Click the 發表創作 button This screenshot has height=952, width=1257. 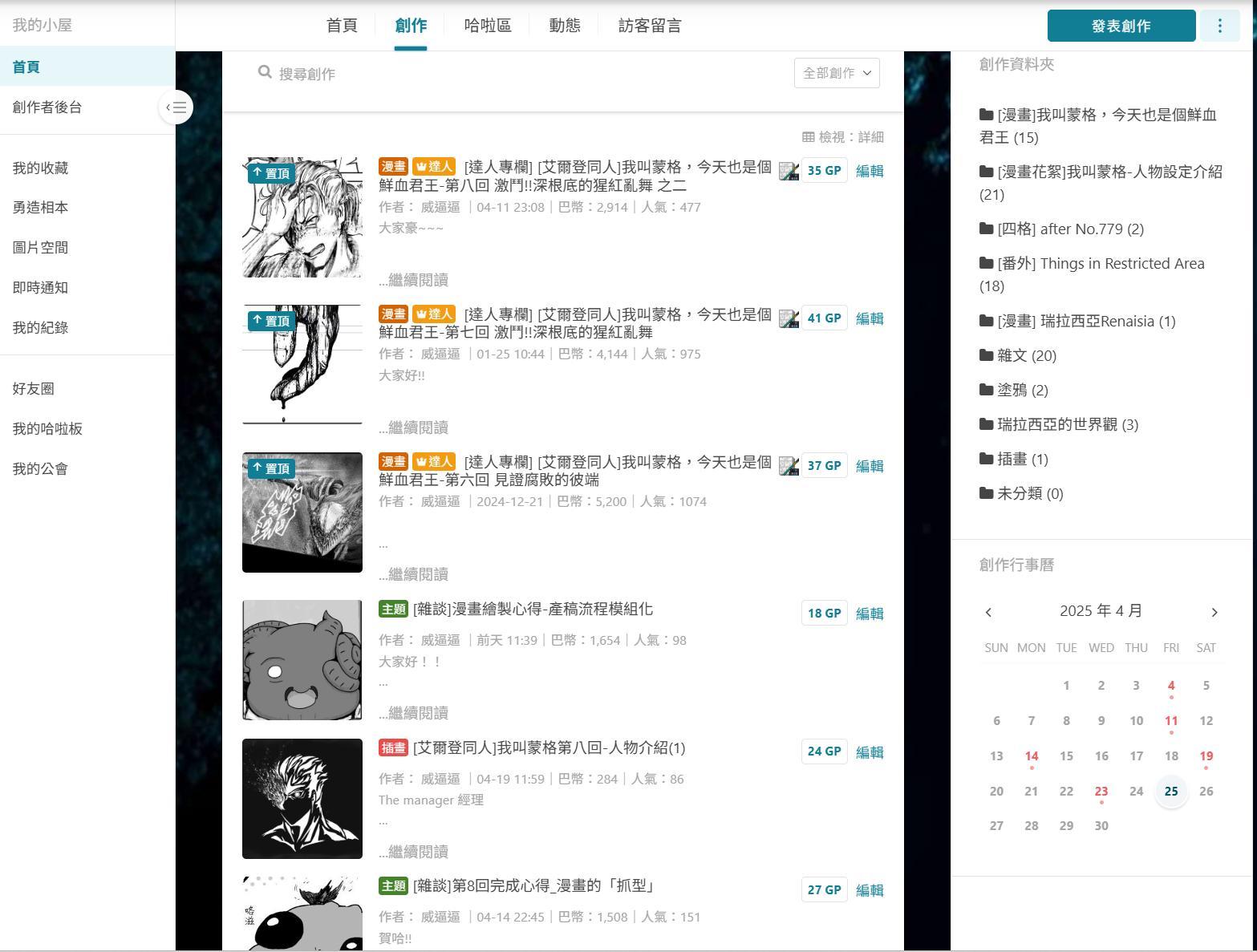[x=1121, y=26]
